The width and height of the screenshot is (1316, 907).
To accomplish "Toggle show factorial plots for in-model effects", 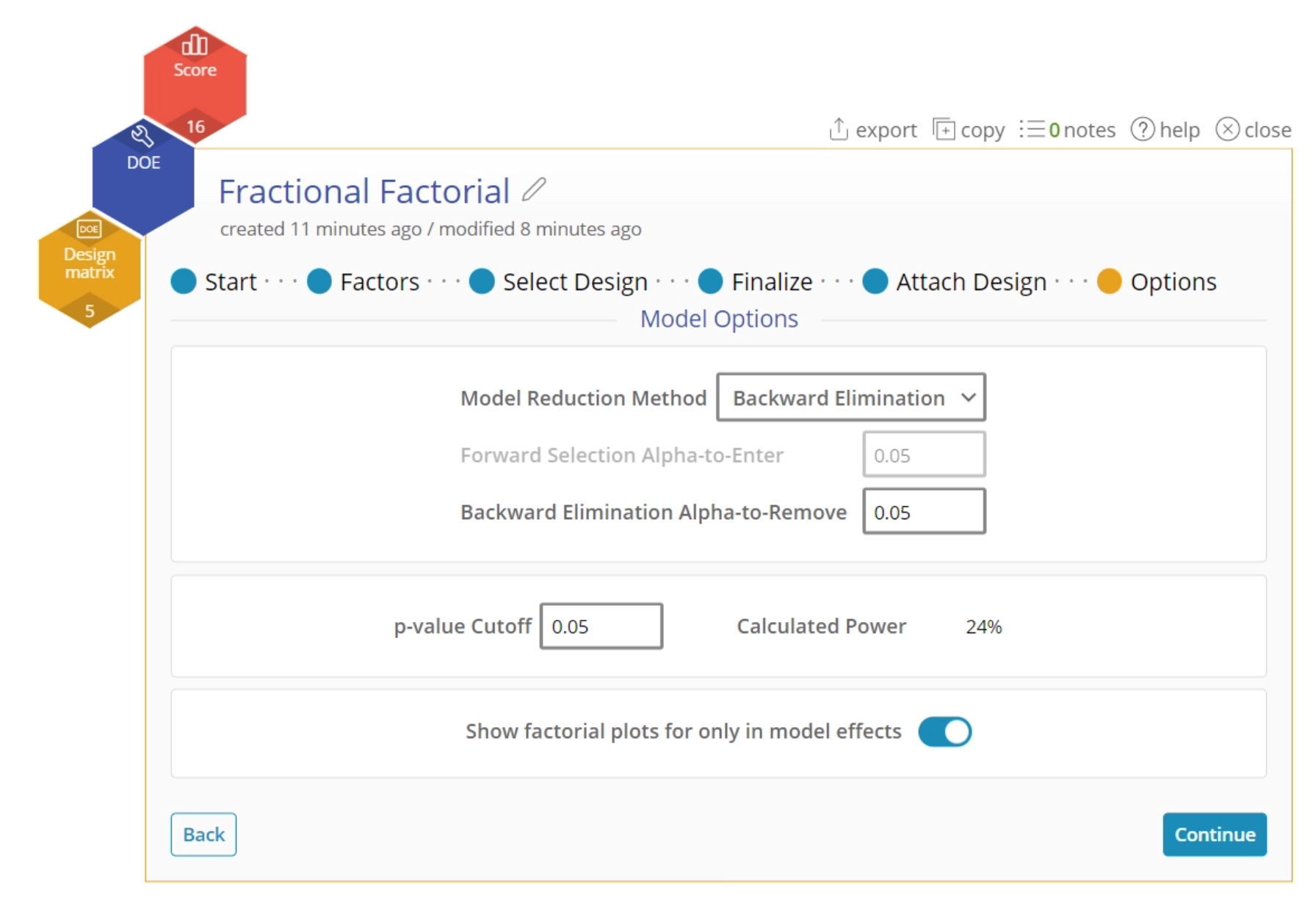I will 944,731.
